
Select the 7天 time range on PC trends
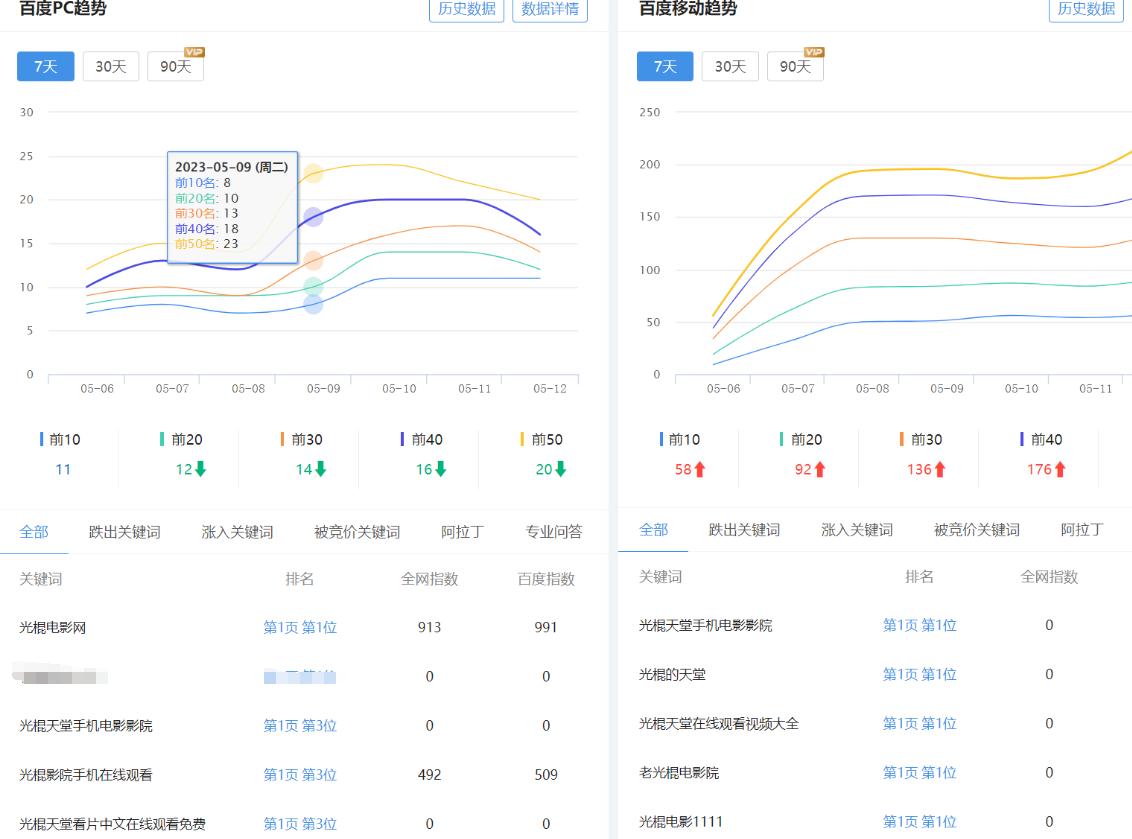(x=45, y=66)
